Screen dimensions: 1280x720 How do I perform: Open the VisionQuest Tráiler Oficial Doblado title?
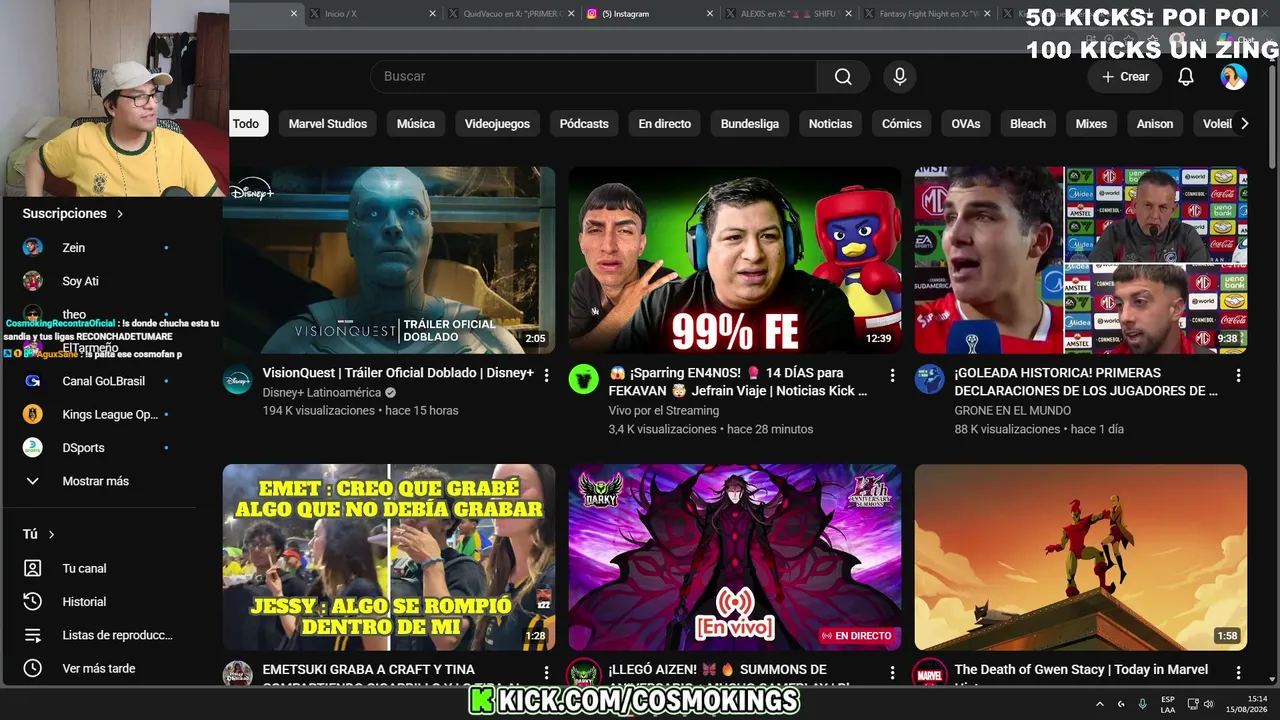pyautogui.click(x=398, y=373)
